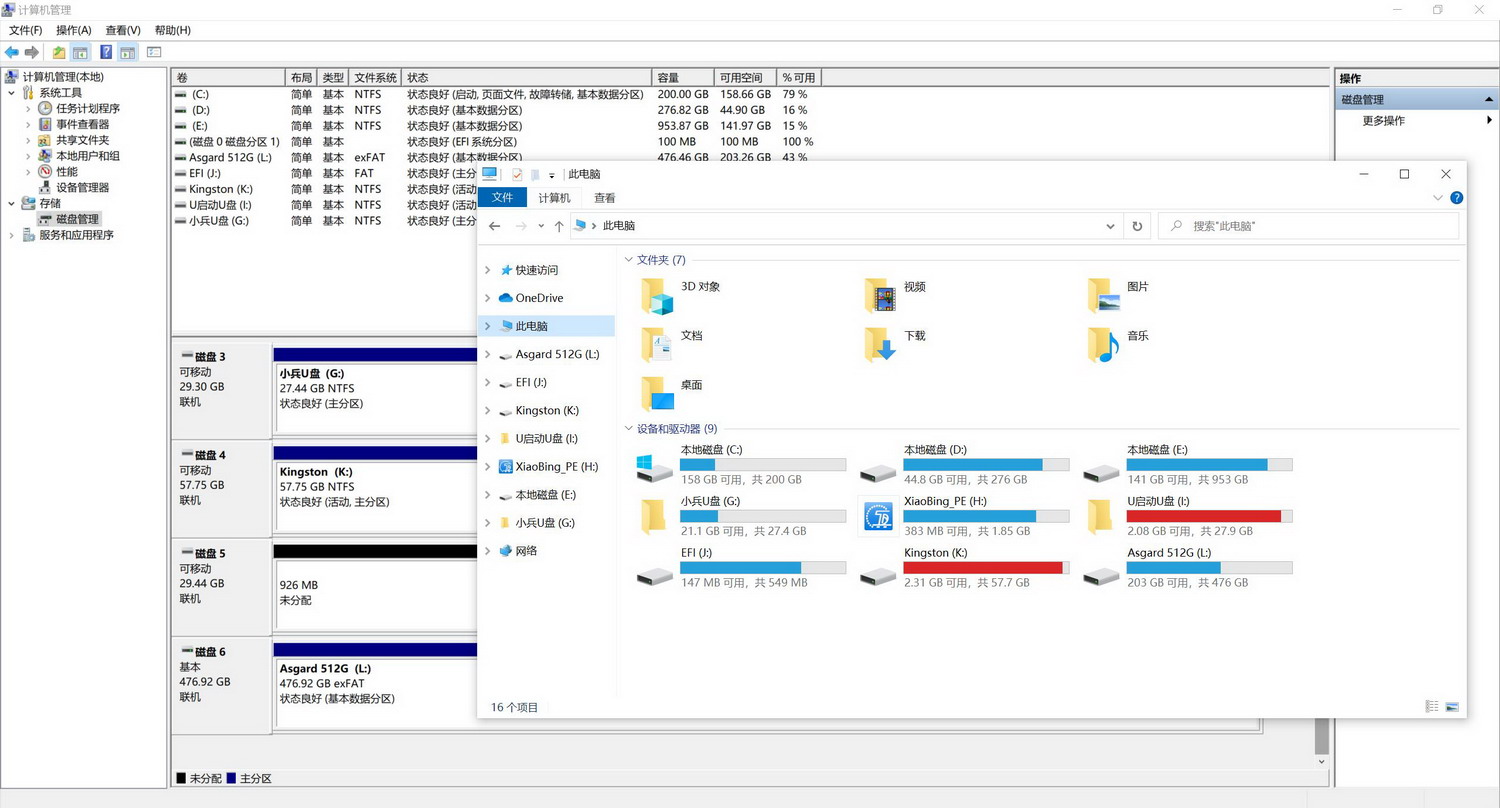
Task: Click the Explorer refresh button
Action: coord(1137,226)
